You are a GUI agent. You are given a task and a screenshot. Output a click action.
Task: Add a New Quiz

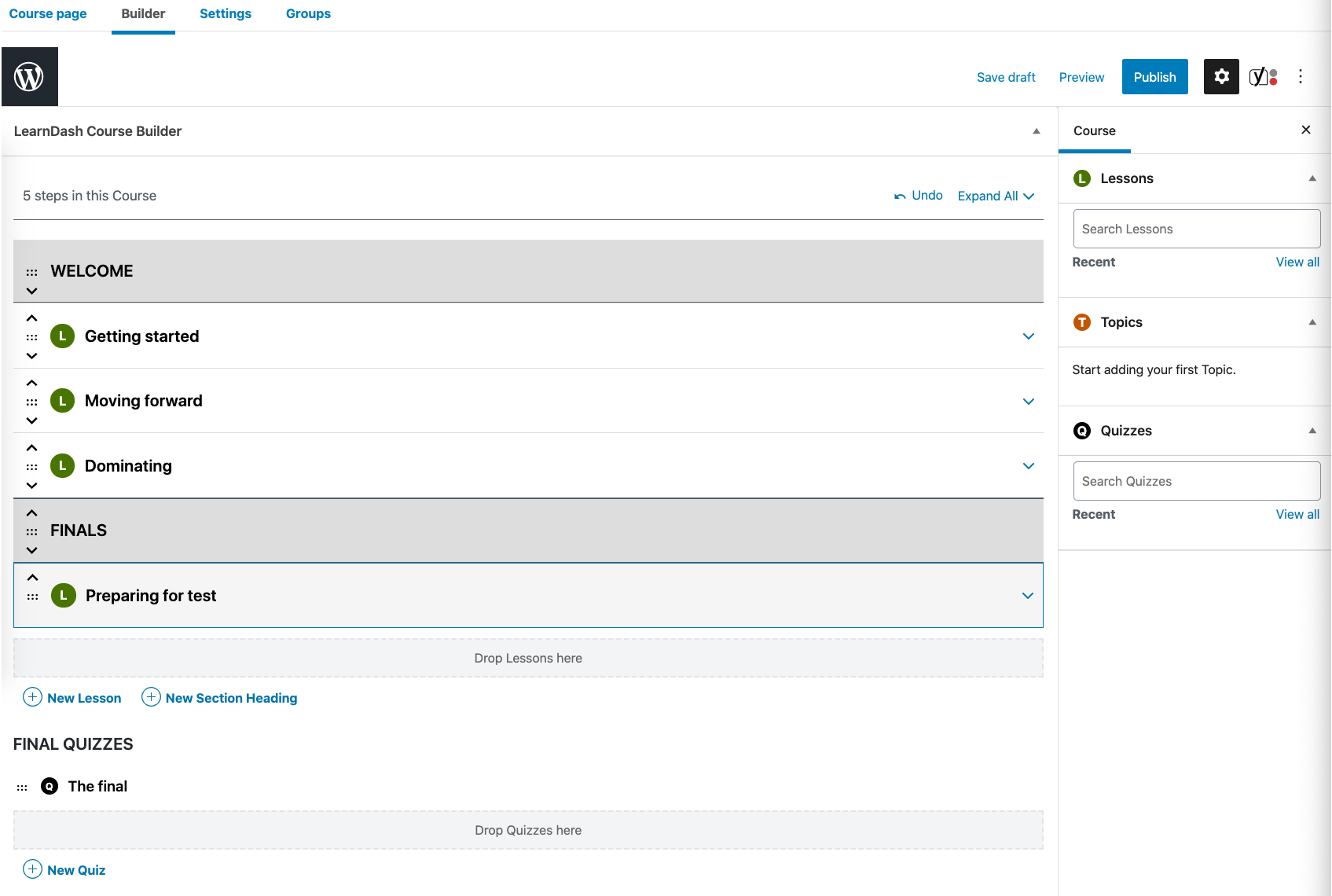64,870
